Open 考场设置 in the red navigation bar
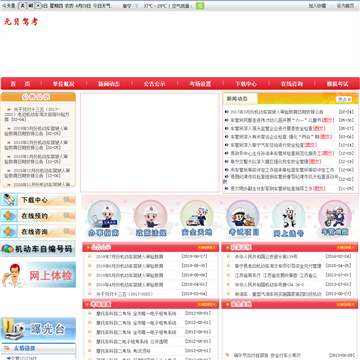This screenshot has width=360, height=360. [200, 84]
